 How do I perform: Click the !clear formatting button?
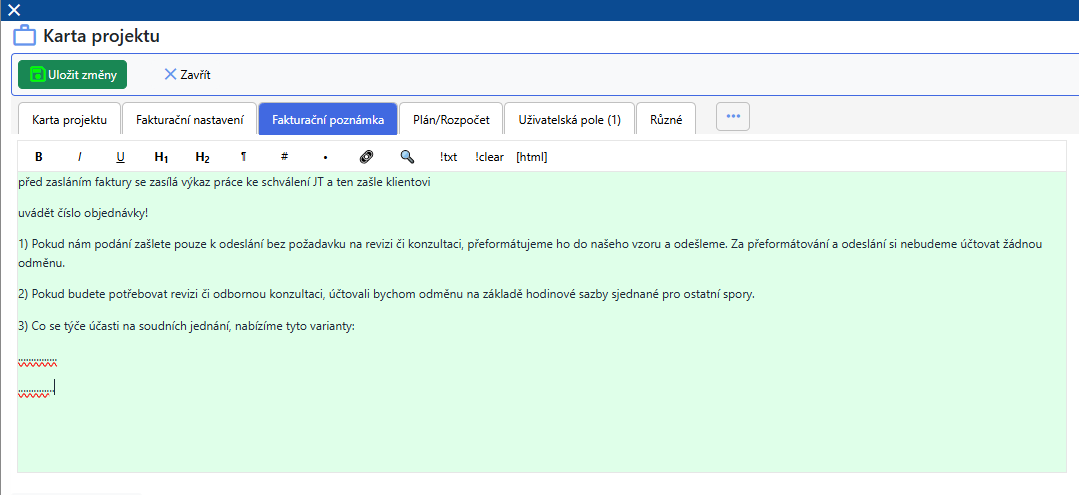(x=489, y=157)
